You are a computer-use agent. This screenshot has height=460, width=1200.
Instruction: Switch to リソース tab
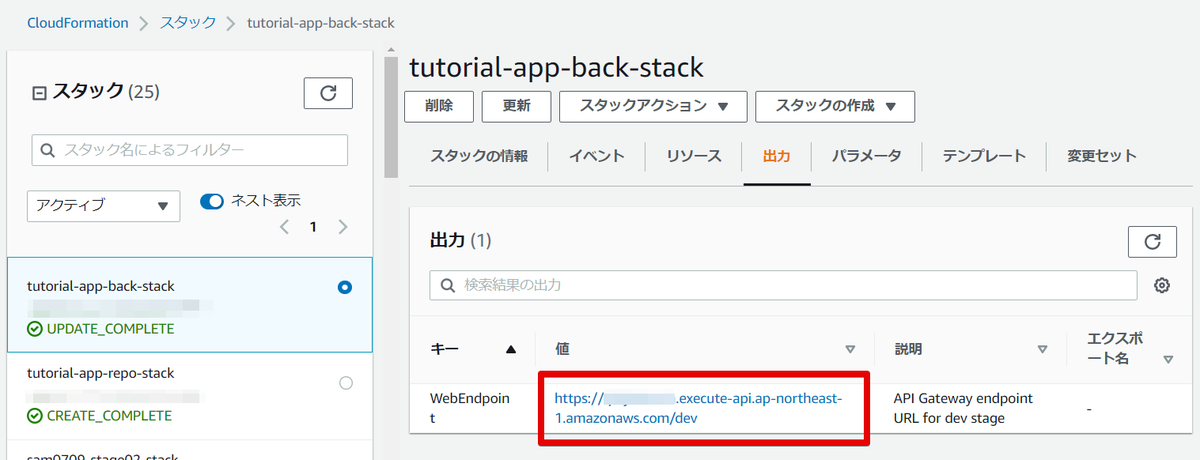(x=694, y=156)
